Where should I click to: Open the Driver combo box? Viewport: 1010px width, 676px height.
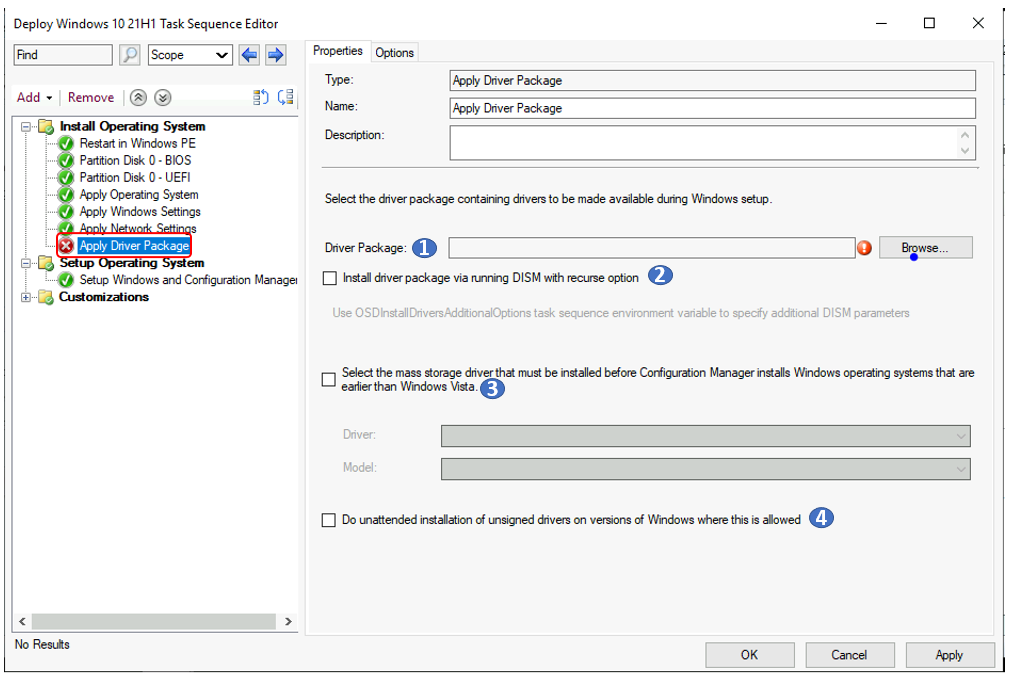[705, 436]
